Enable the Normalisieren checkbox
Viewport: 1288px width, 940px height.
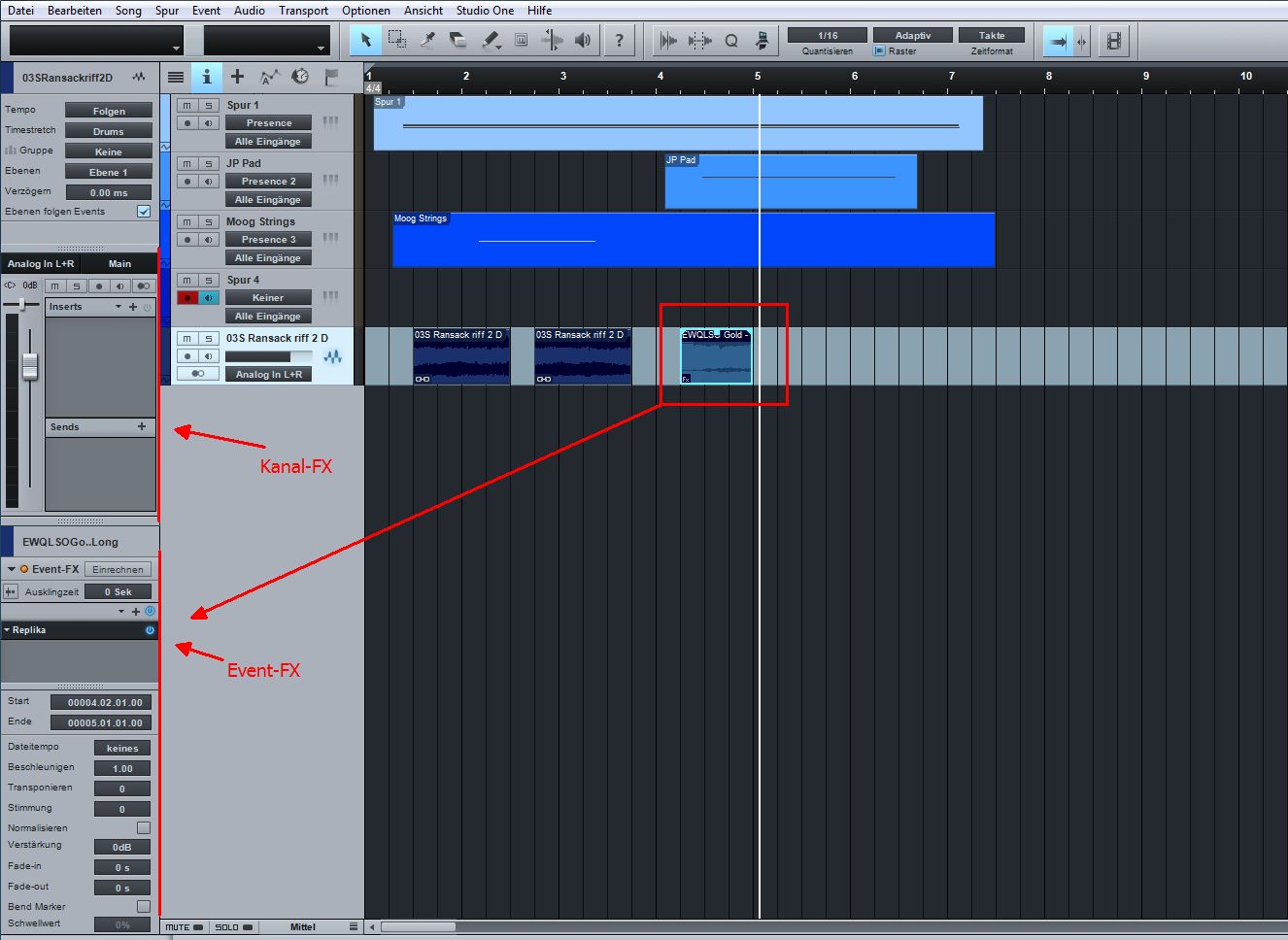tap(144, 827)
